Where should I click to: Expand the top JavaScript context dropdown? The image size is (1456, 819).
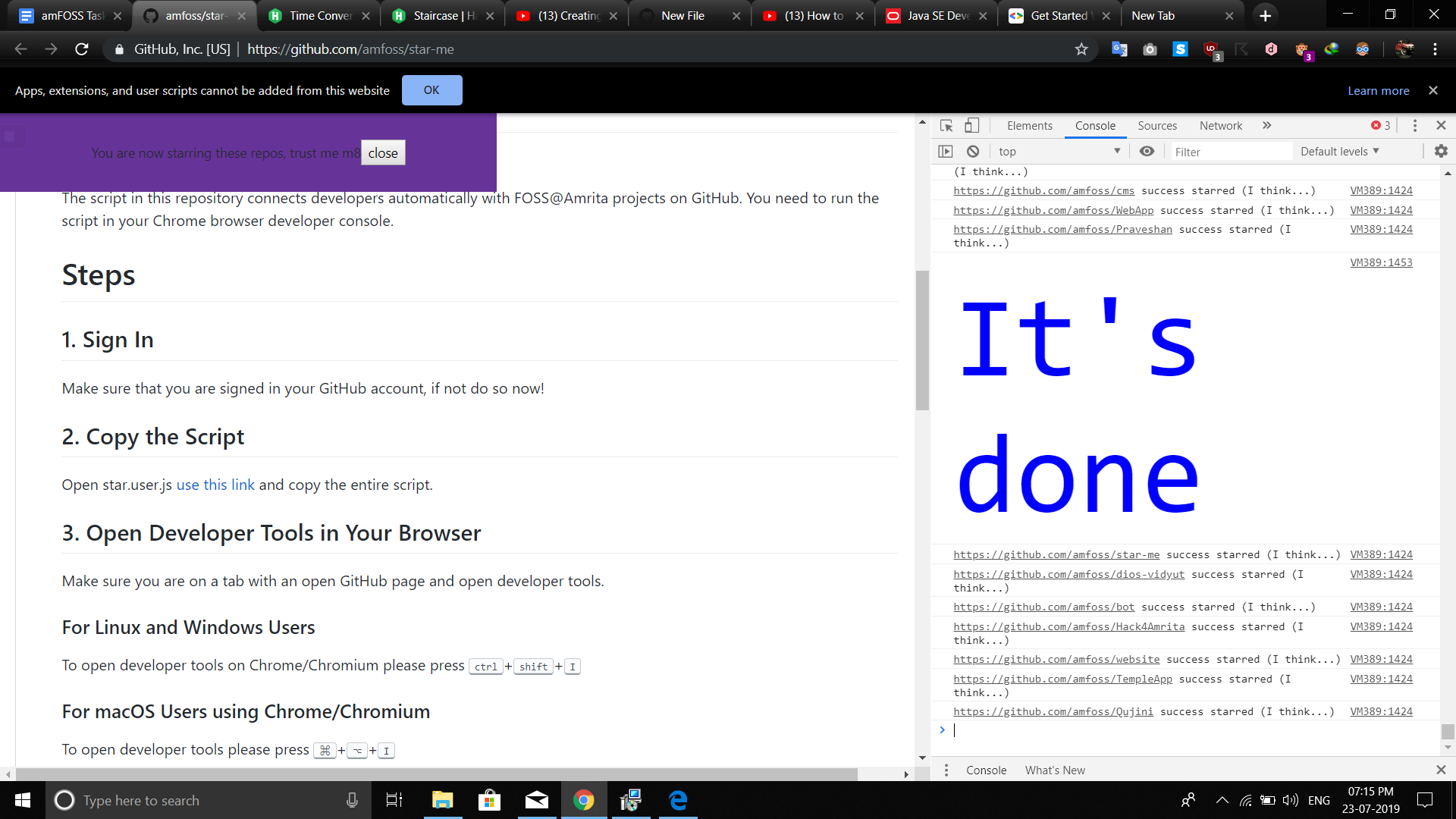(x=1059, y=152)
